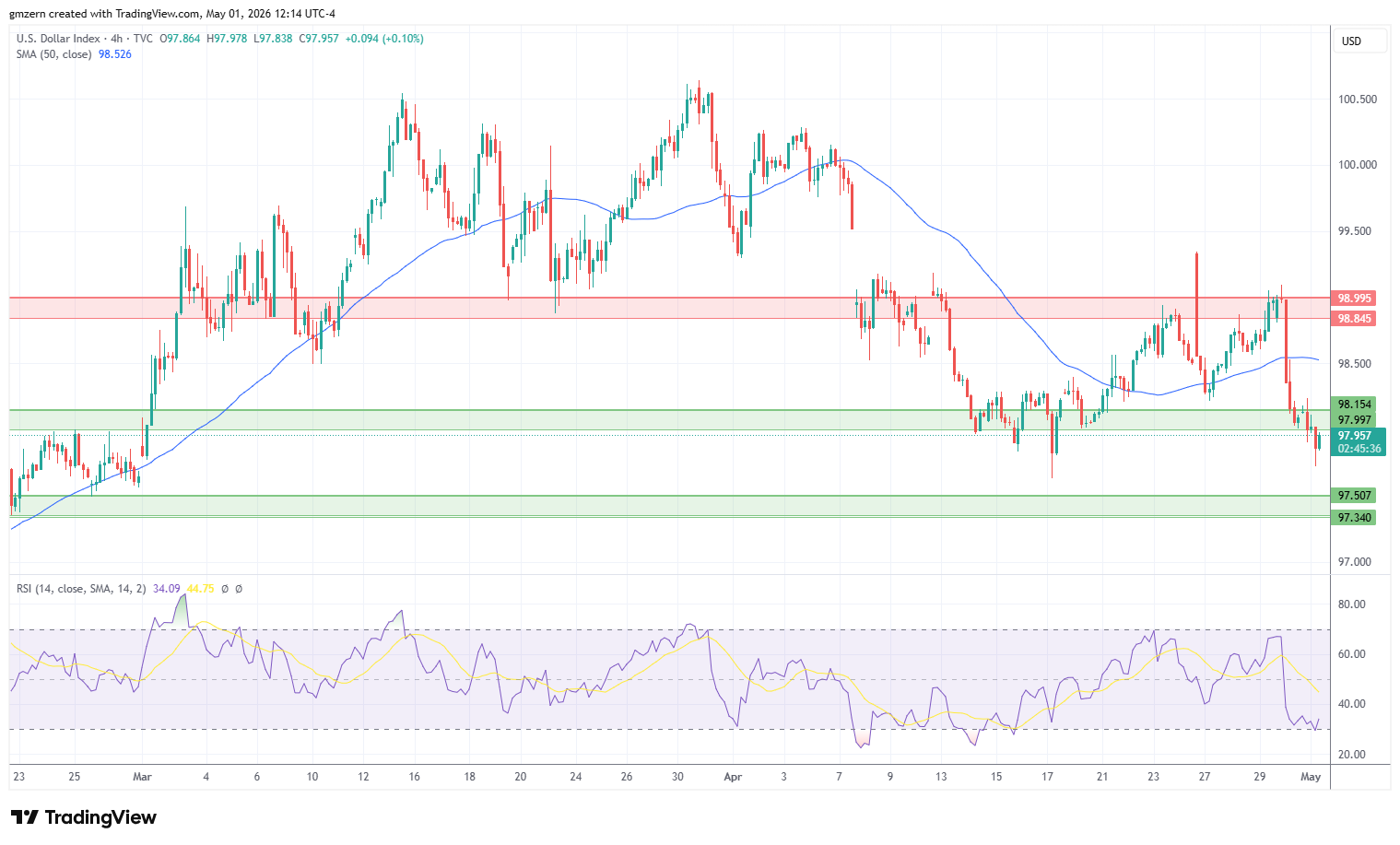Click the high value H97.978 in header
The height and width of the screenshot is (845, 1400).
[x=227, y=39]
